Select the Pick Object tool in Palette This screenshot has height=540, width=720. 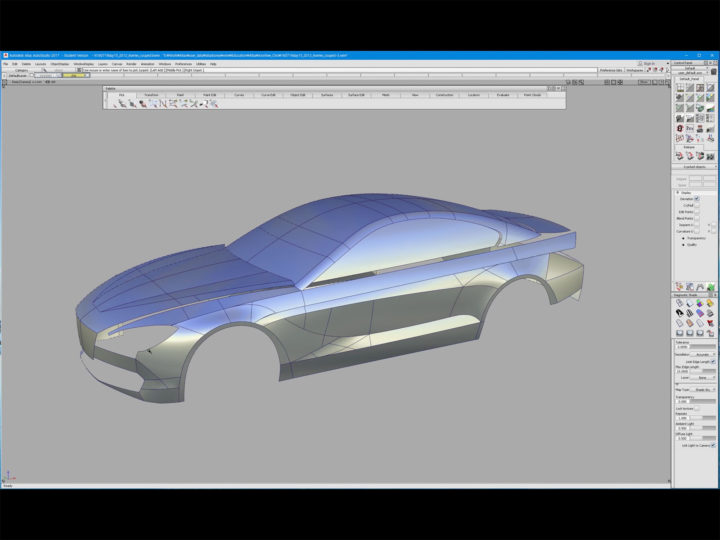[x=122, y=104]
